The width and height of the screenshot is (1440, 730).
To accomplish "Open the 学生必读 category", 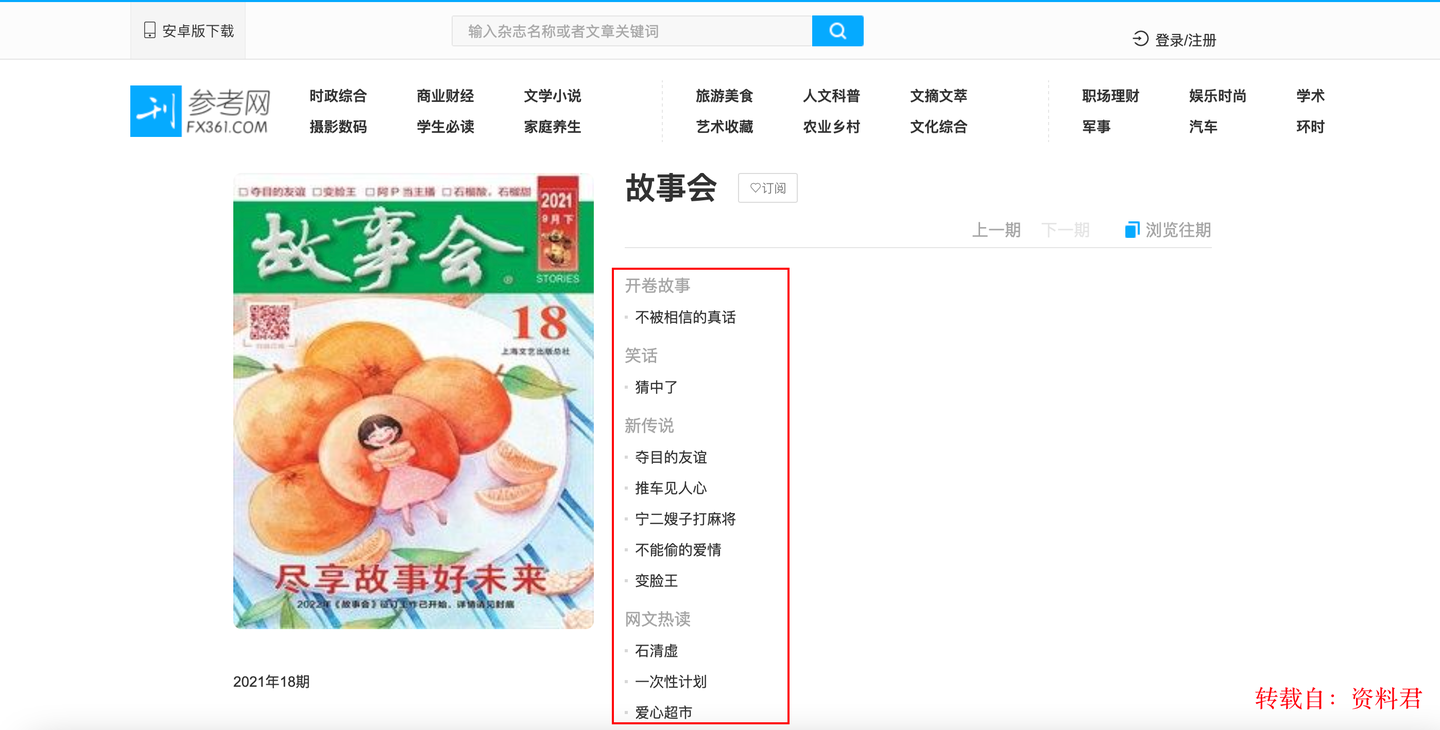I will pos(445,127).
